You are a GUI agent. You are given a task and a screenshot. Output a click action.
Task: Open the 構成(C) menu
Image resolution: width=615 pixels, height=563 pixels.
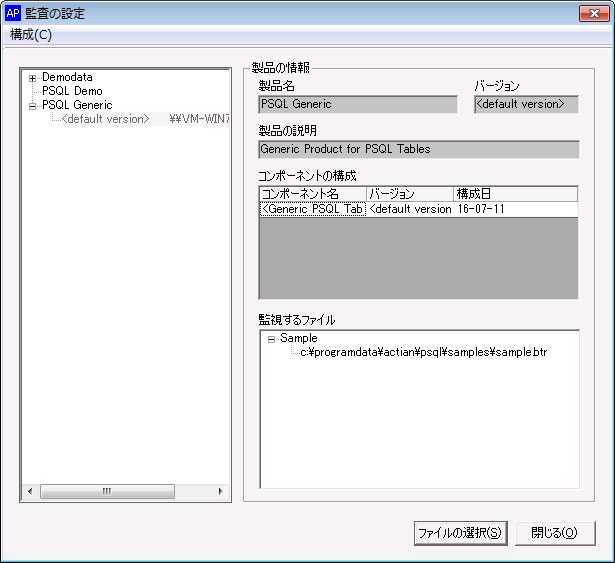(x=31, y=34)
